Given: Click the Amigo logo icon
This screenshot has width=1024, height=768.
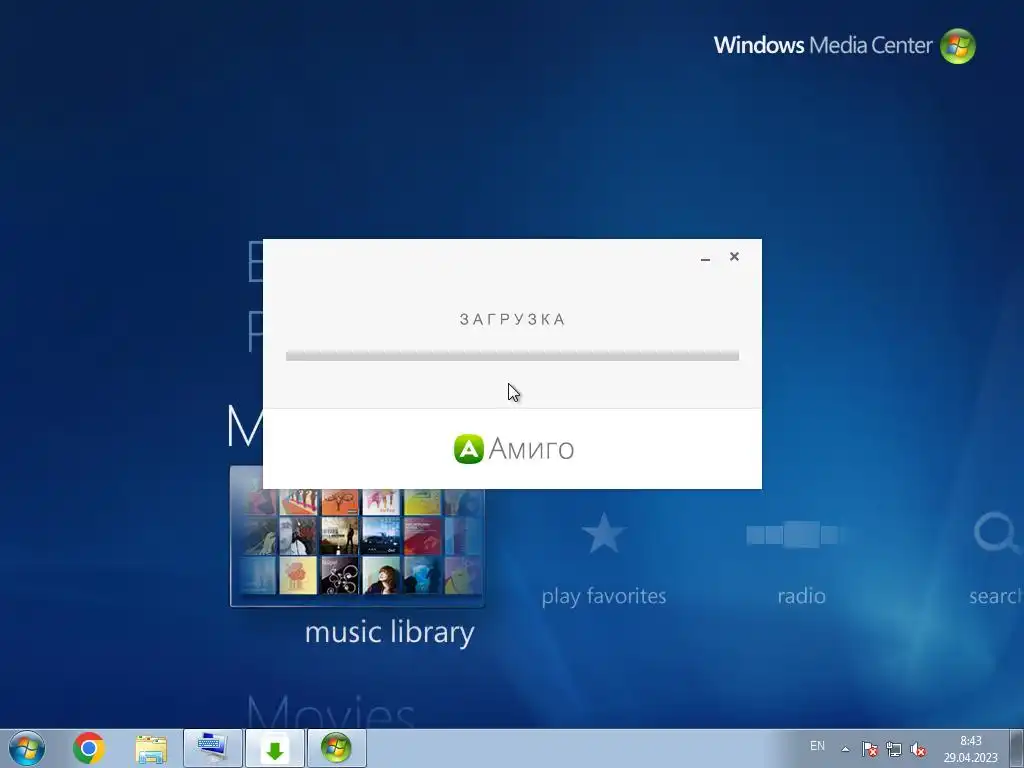Looking at the screenshot, I should click(x=468, y=449).
